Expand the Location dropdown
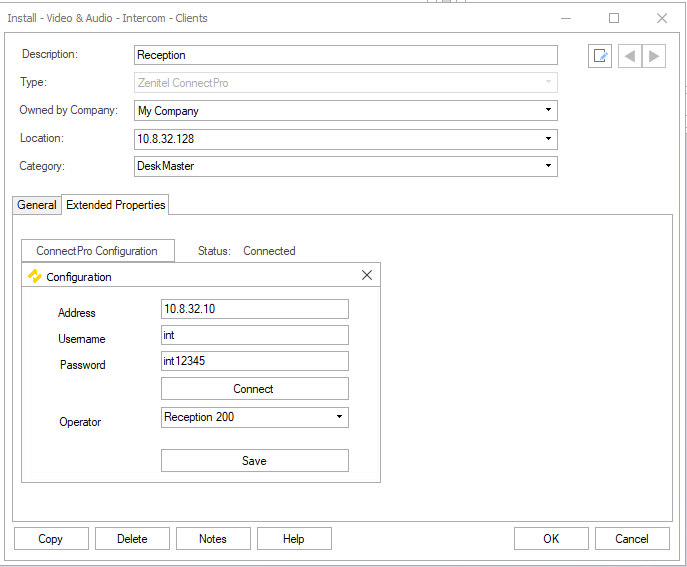This screenshot has width=687, height=567. click(548, 139)
